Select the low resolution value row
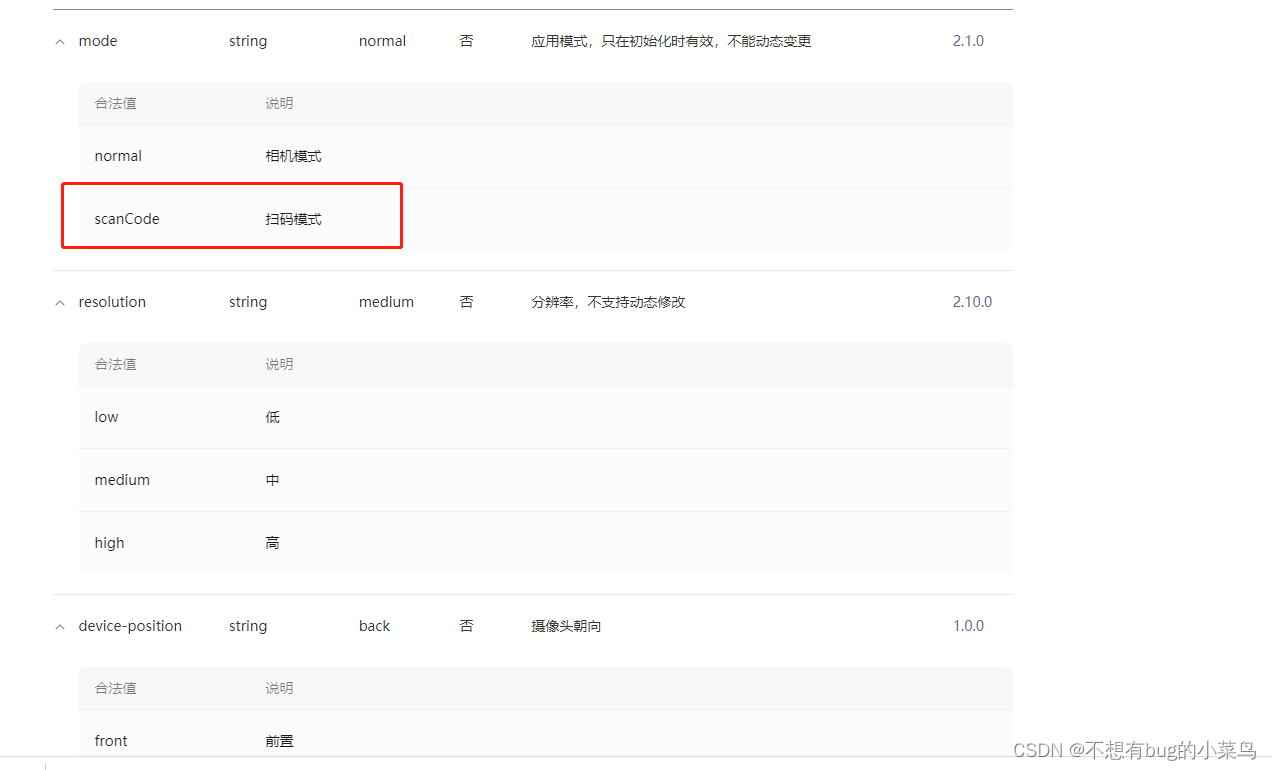 (x=106, y=417)
